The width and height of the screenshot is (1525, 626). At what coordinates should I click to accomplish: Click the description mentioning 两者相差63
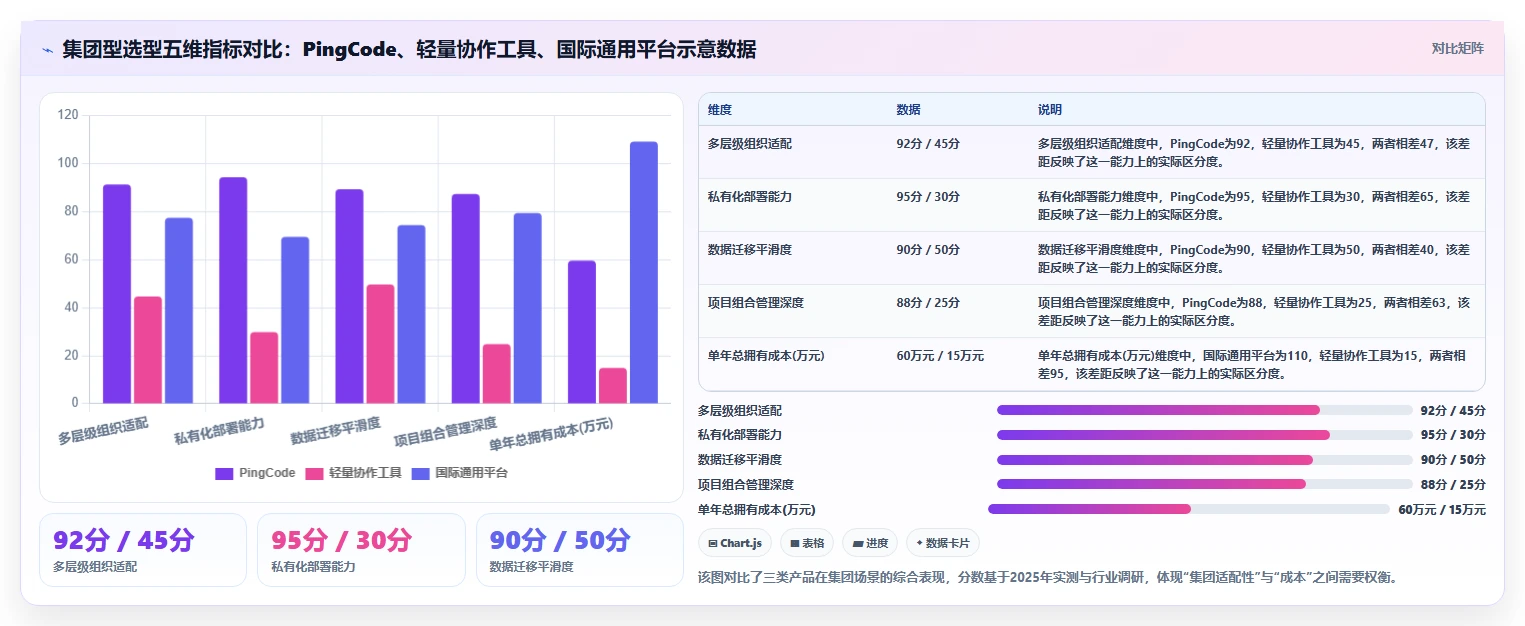pos(1254,311)
